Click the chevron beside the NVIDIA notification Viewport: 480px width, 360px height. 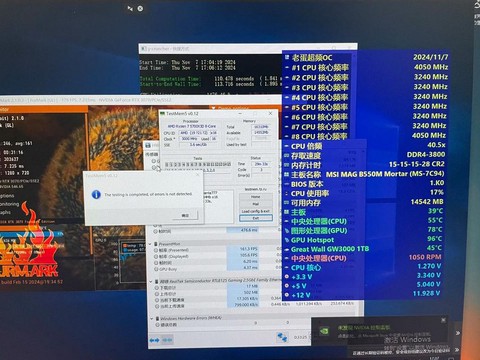pos(458,333)
